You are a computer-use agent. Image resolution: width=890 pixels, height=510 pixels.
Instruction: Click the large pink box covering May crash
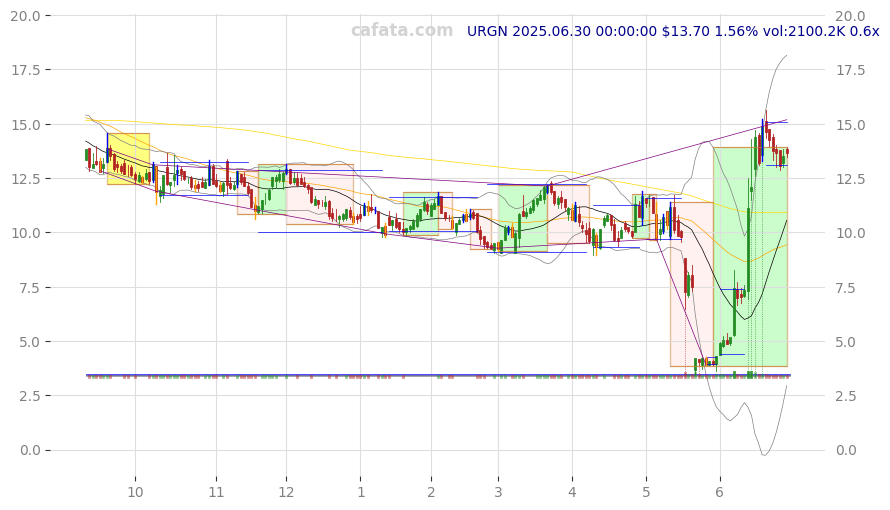pyautogui.click(x=692, y=284)
